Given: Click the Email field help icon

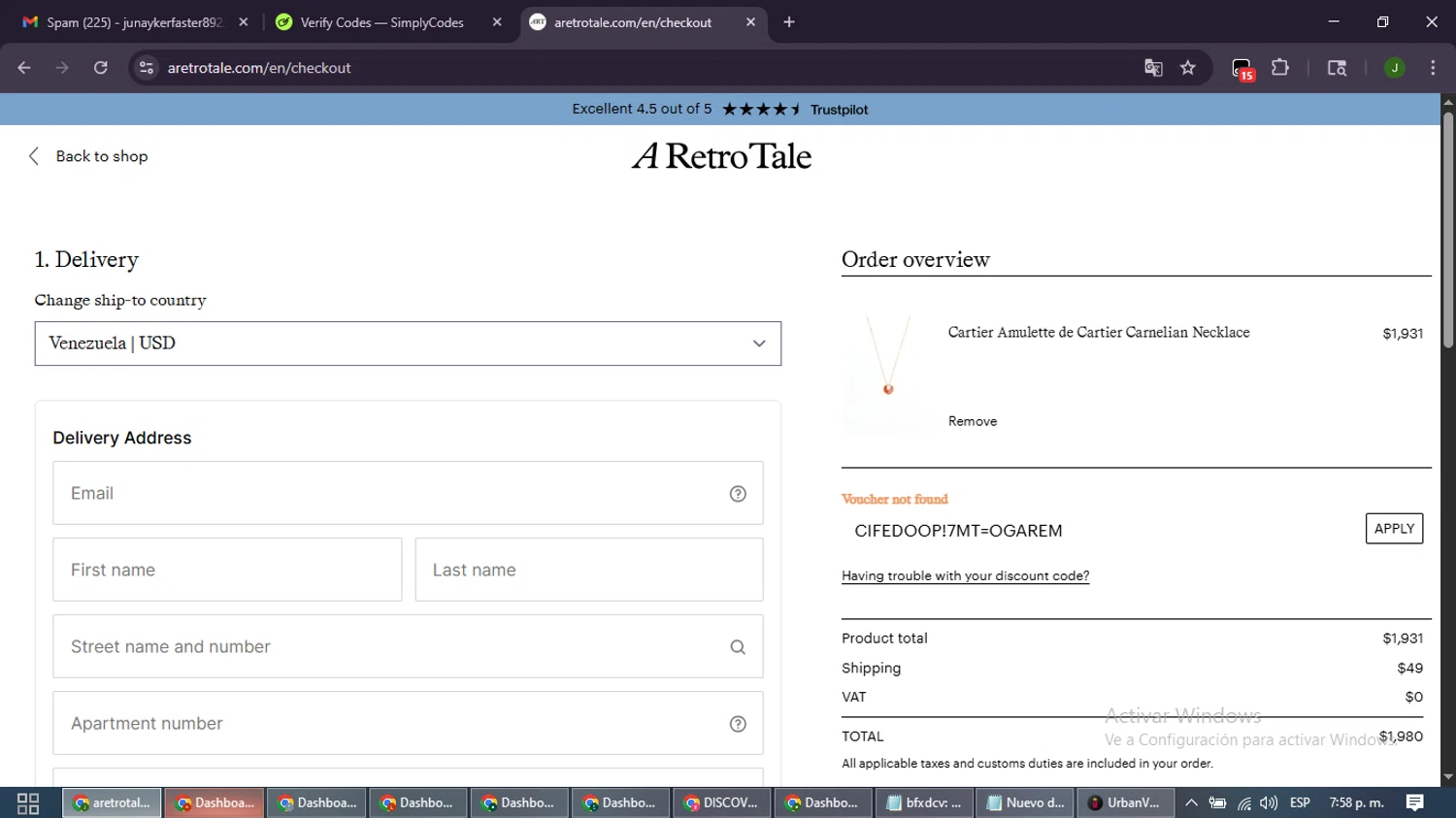Looking at the screenshot, I should tap(738, 494).
